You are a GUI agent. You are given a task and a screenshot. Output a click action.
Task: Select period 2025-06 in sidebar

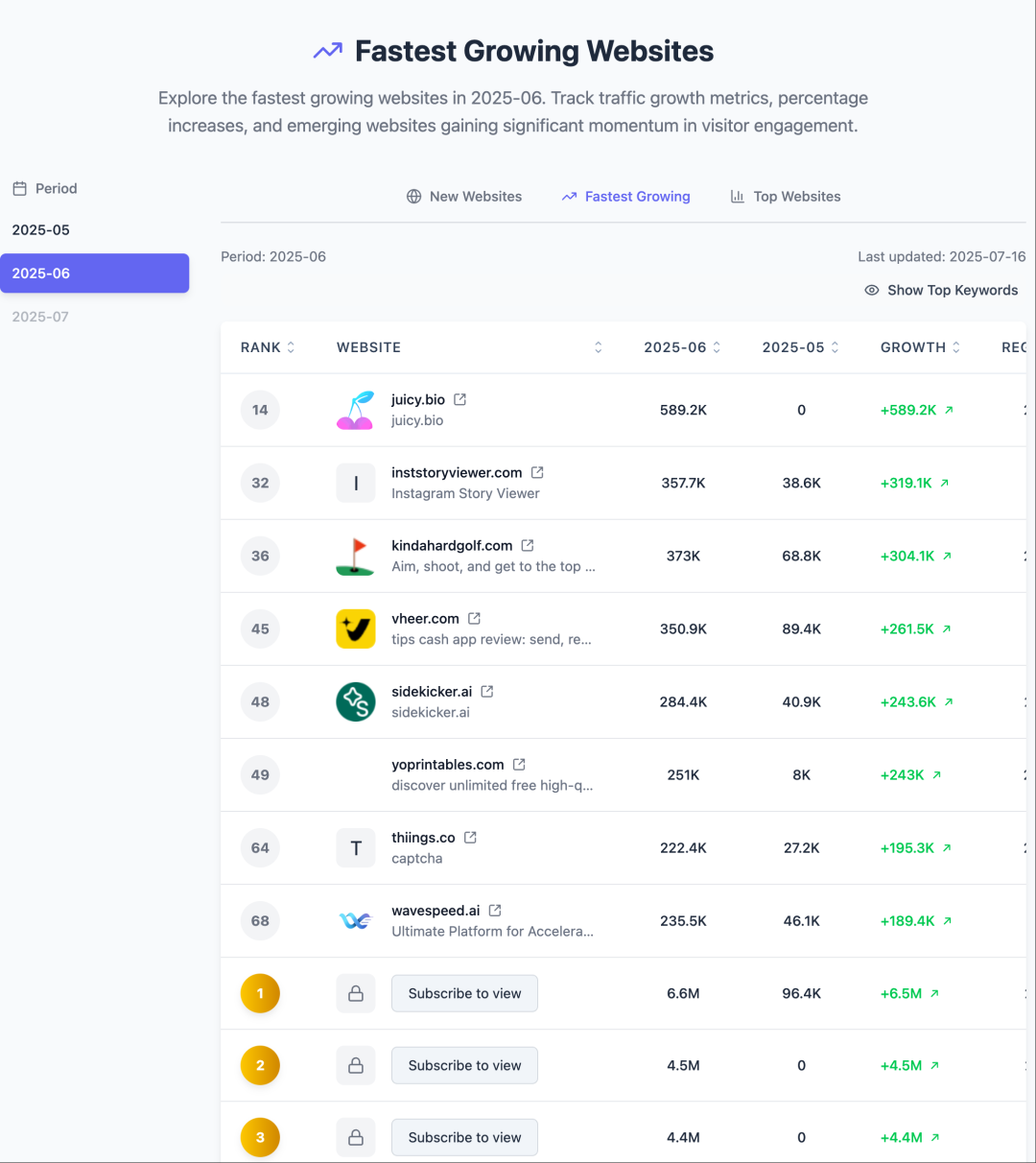pos(94,273)
